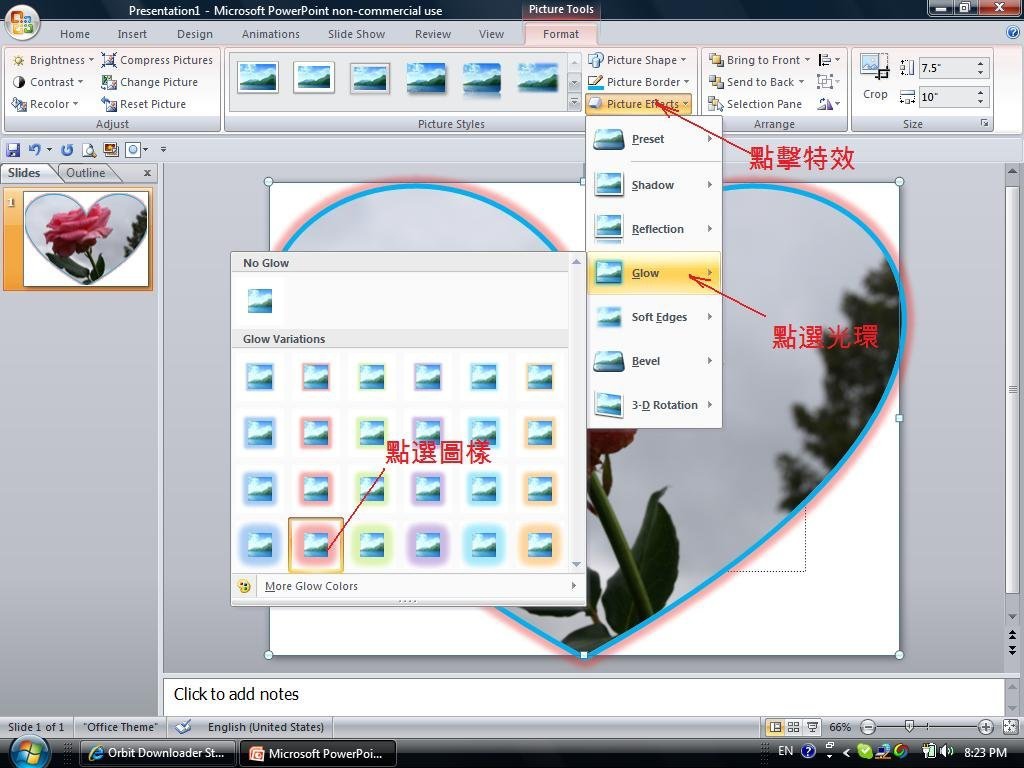Select the Crop tool

tap(874, 77)
